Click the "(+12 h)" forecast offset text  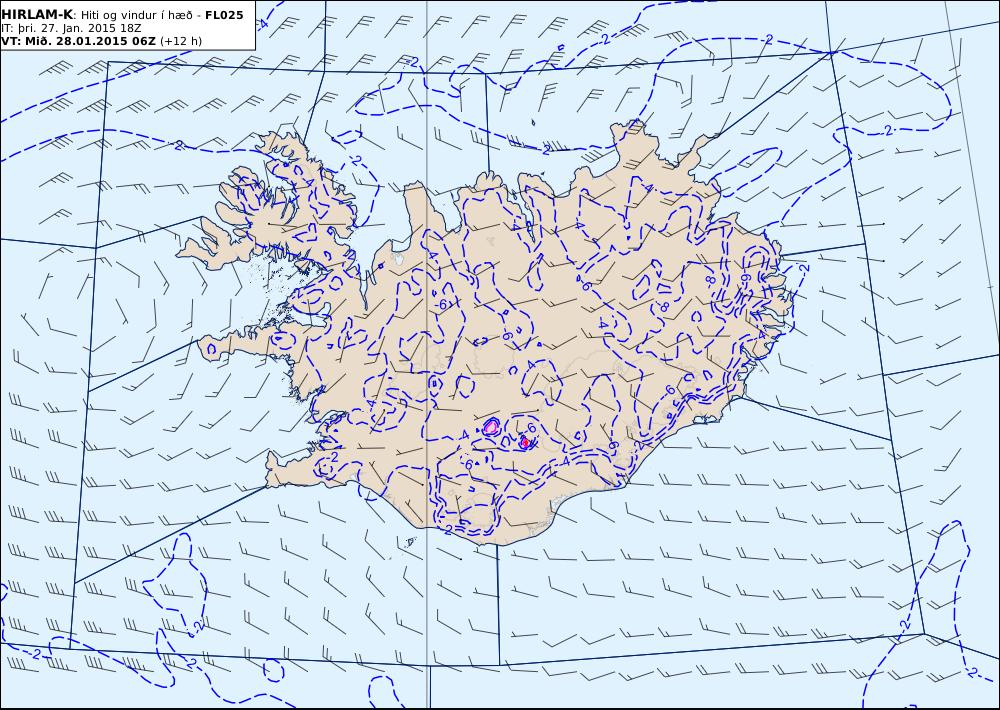[180, 41]
